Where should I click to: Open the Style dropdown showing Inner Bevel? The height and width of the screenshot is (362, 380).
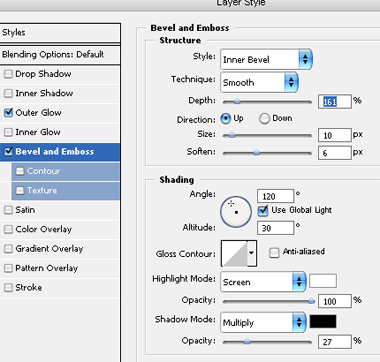click(x=266, y=60)
